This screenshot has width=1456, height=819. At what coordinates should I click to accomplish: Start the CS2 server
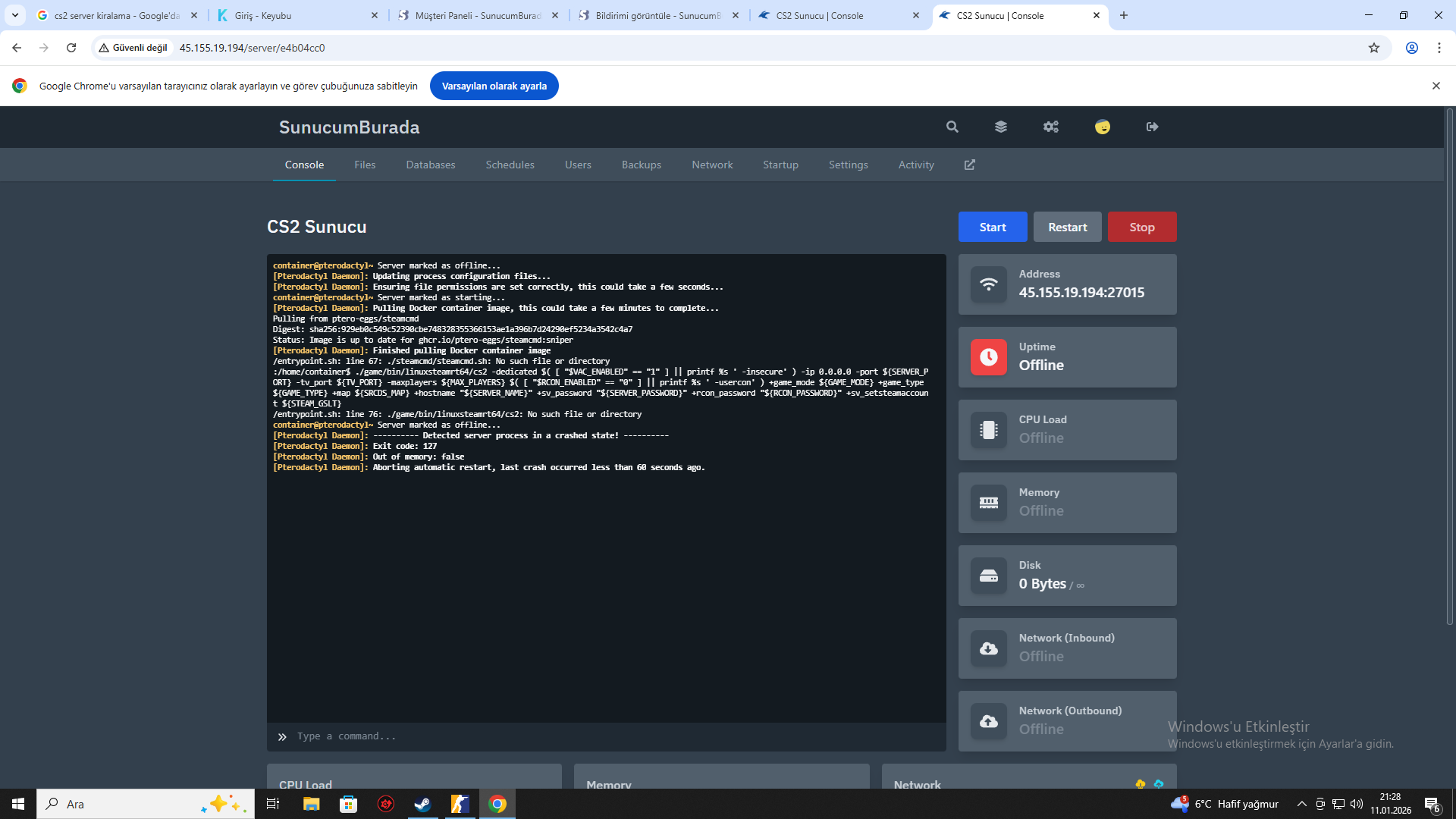tap(993, 227)
